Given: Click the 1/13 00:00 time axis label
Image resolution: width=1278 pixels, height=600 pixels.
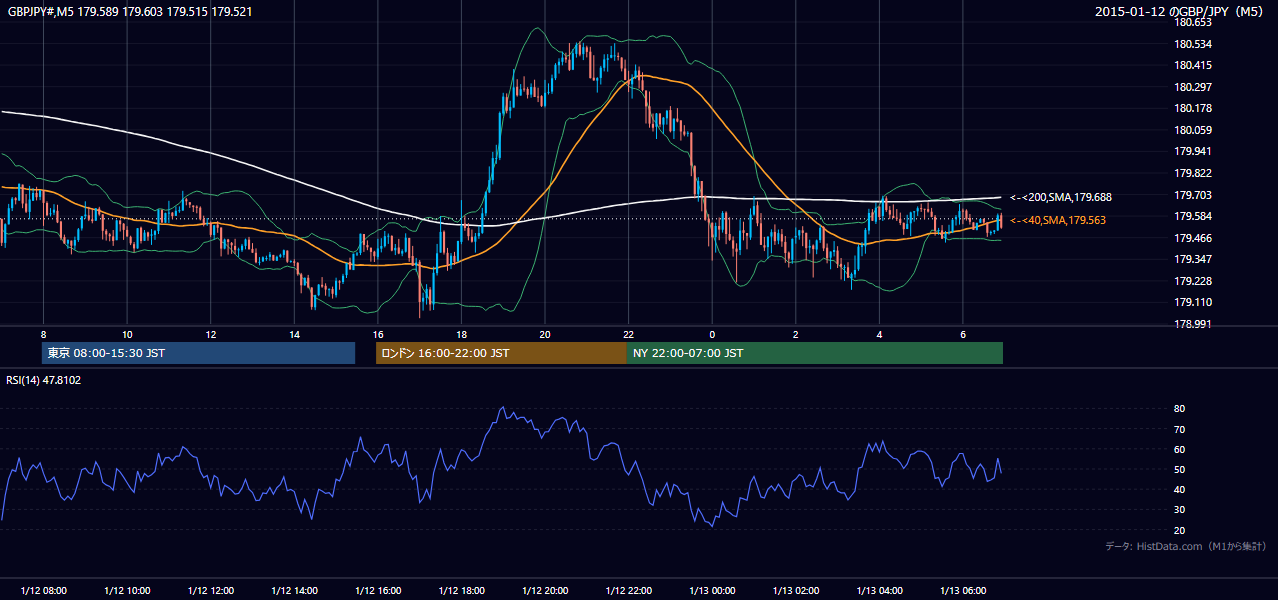Looking at the screenshot, I should (713, 590).
